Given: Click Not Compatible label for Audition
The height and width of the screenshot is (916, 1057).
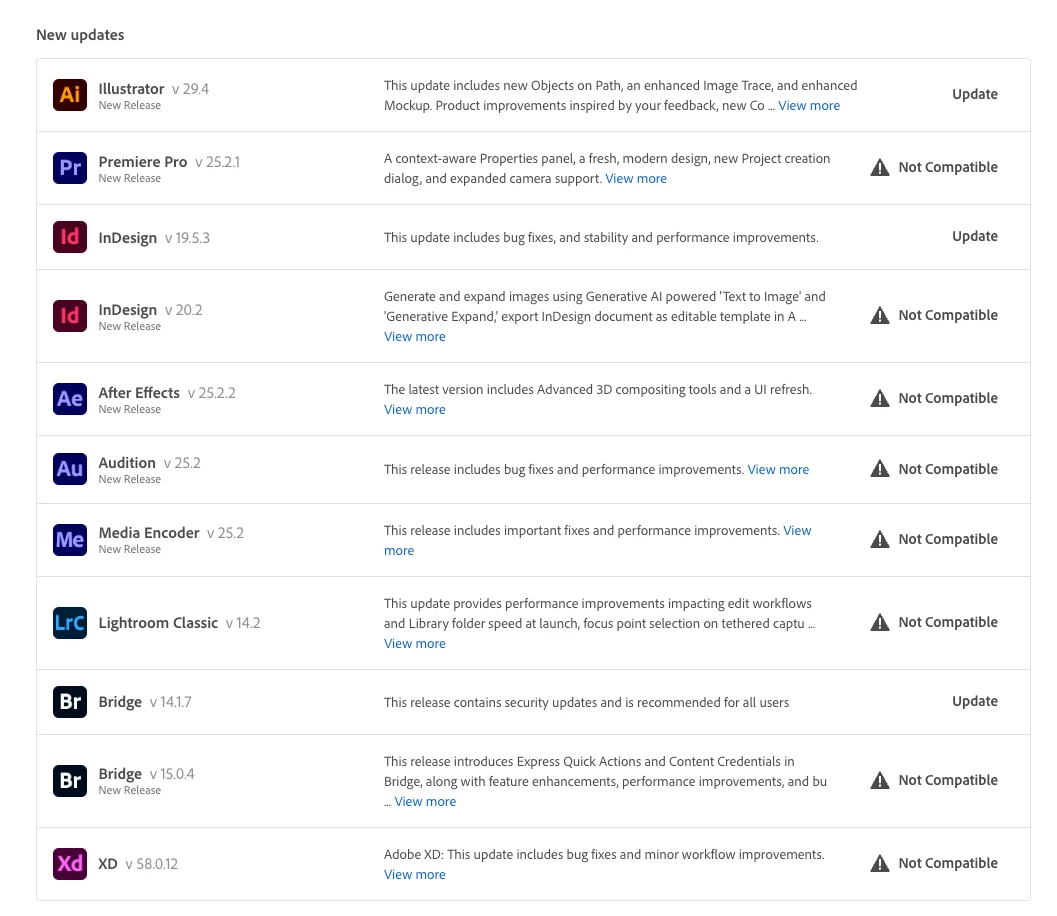Looking at the screenshot, I should coord(948,469).
